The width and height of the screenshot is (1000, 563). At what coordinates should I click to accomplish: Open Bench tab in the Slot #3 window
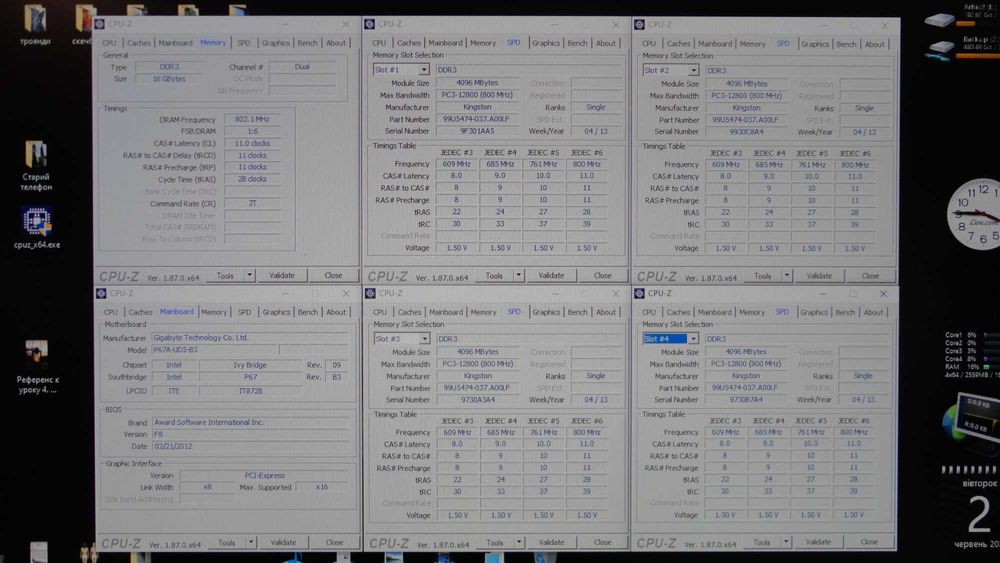pyautogui.click(x=577, y=312)
